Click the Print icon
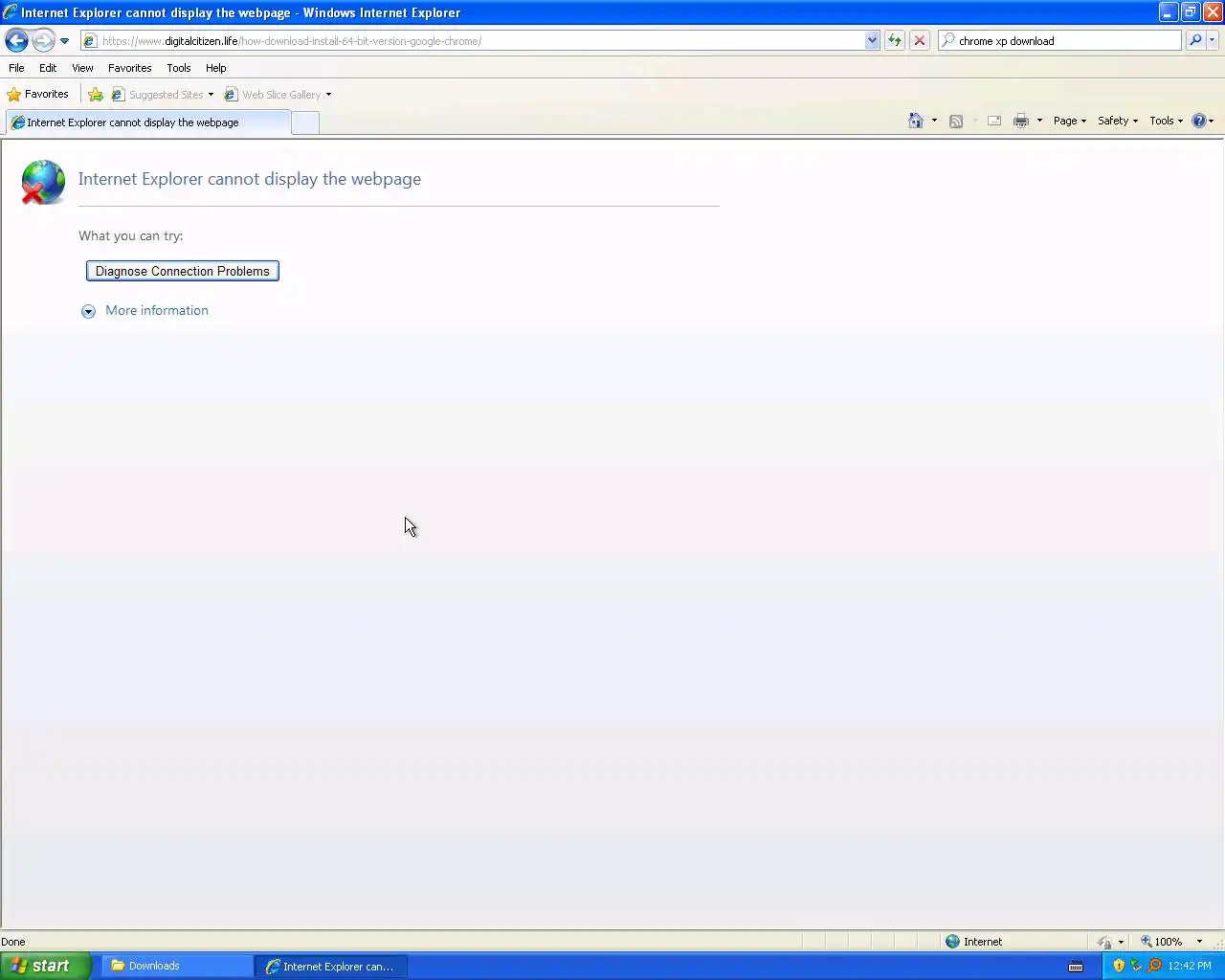The width and height of the screenshot is (1225, 980). tap(1021, 121)
